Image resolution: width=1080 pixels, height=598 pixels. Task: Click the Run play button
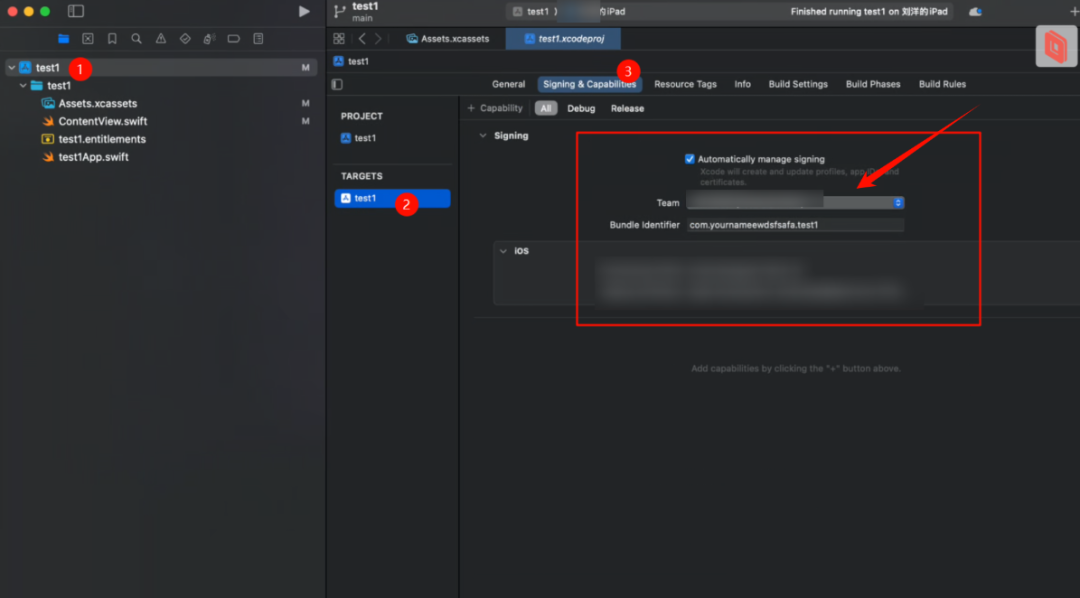point(304,11)
